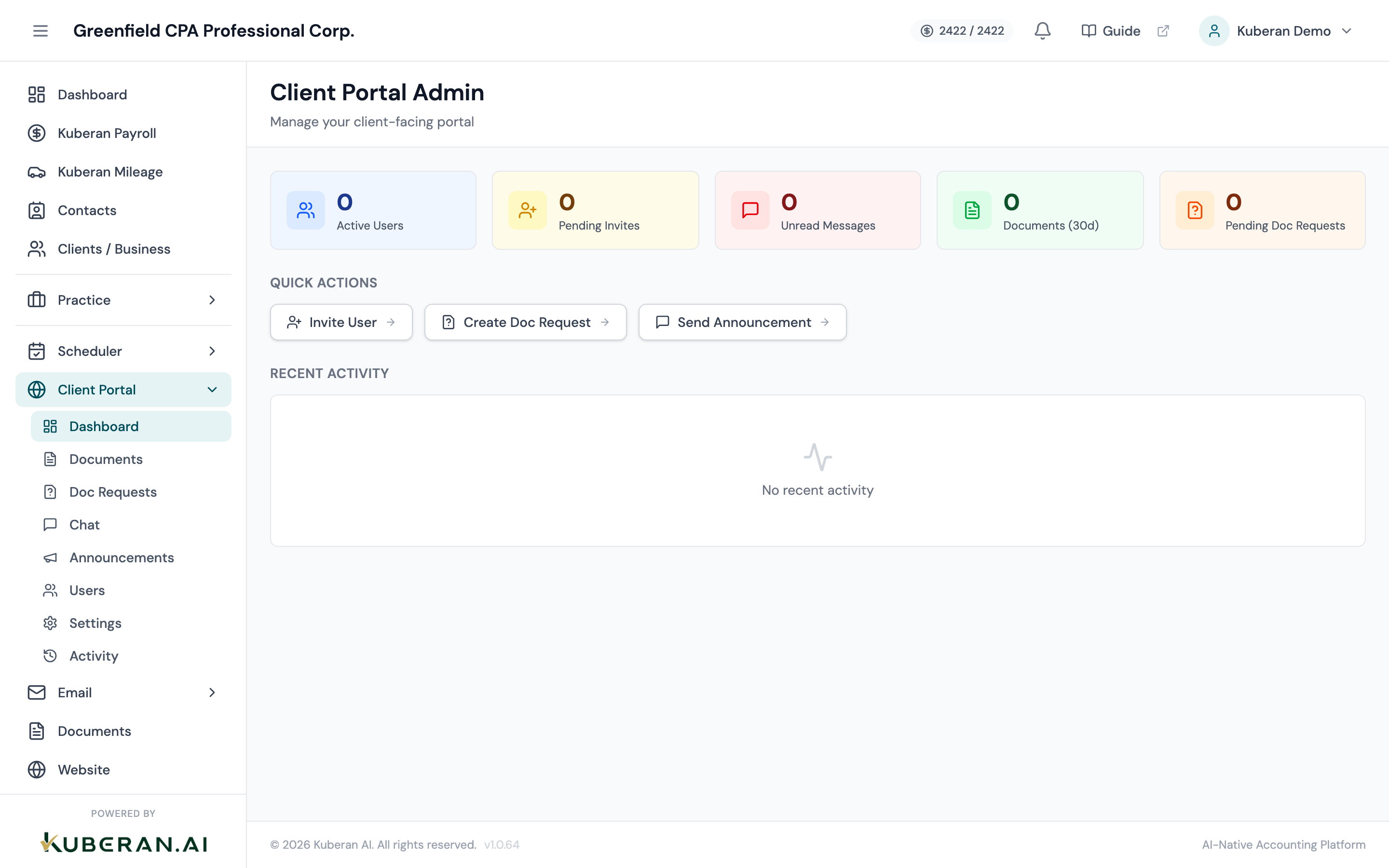Click the No recent activity pulse icon
Screen dimensions: 1389x868
click(x=817, y=457)
